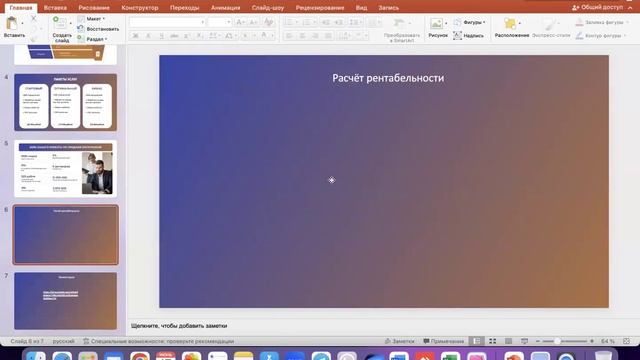Click the Общий доступ share button
Image resolution: width=640 pixels, height=360 pixels.
[598, 7]
